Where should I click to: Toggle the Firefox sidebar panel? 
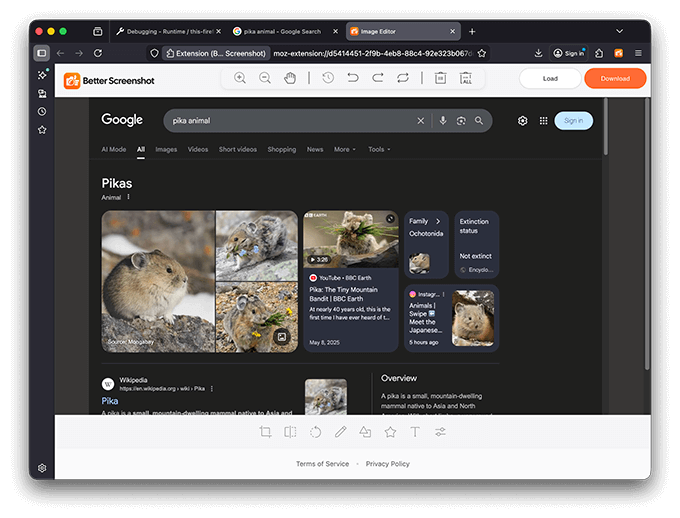pyautogui.click(x=41, y=53)
